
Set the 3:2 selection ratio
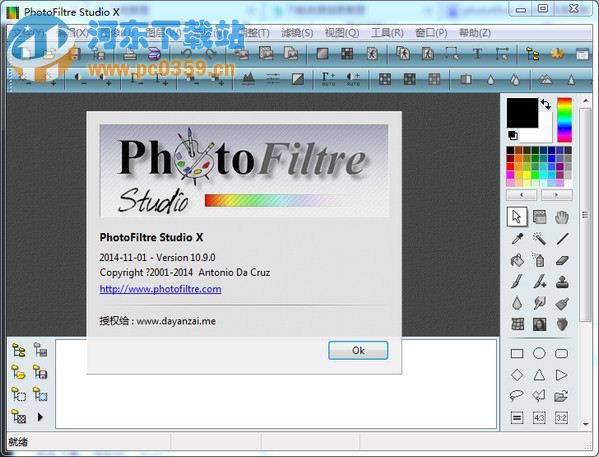[x=561, y=418]
